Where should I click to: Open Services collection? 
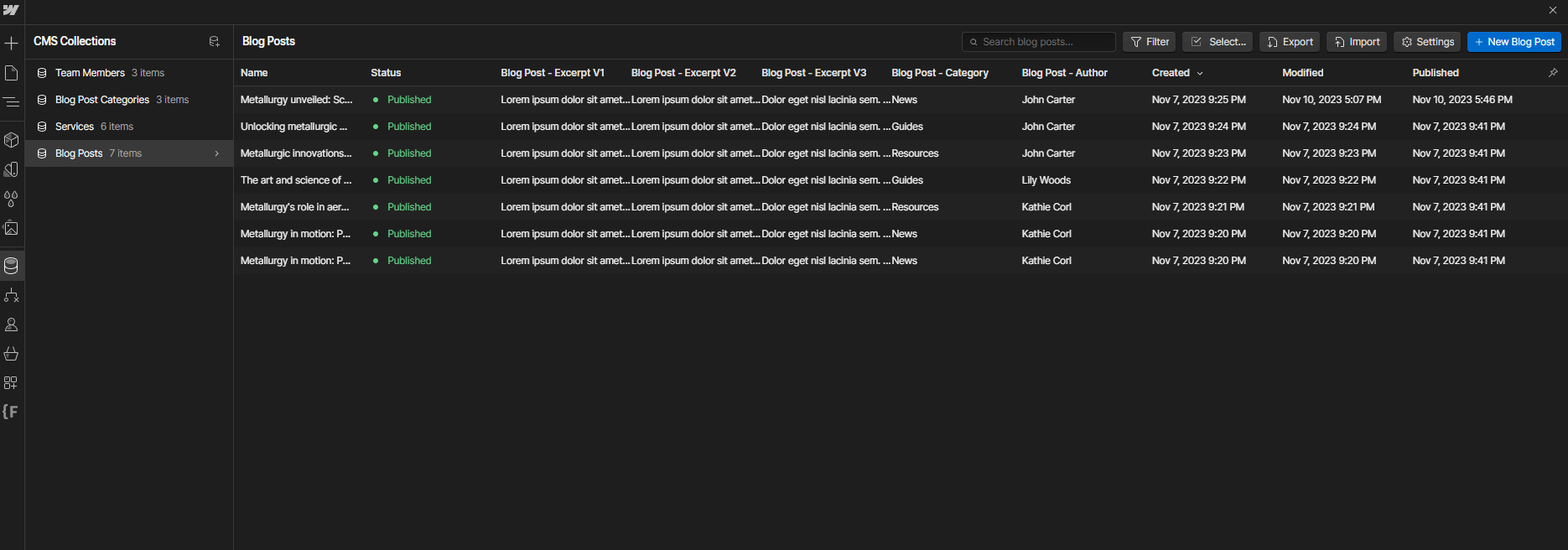[129, 127]
